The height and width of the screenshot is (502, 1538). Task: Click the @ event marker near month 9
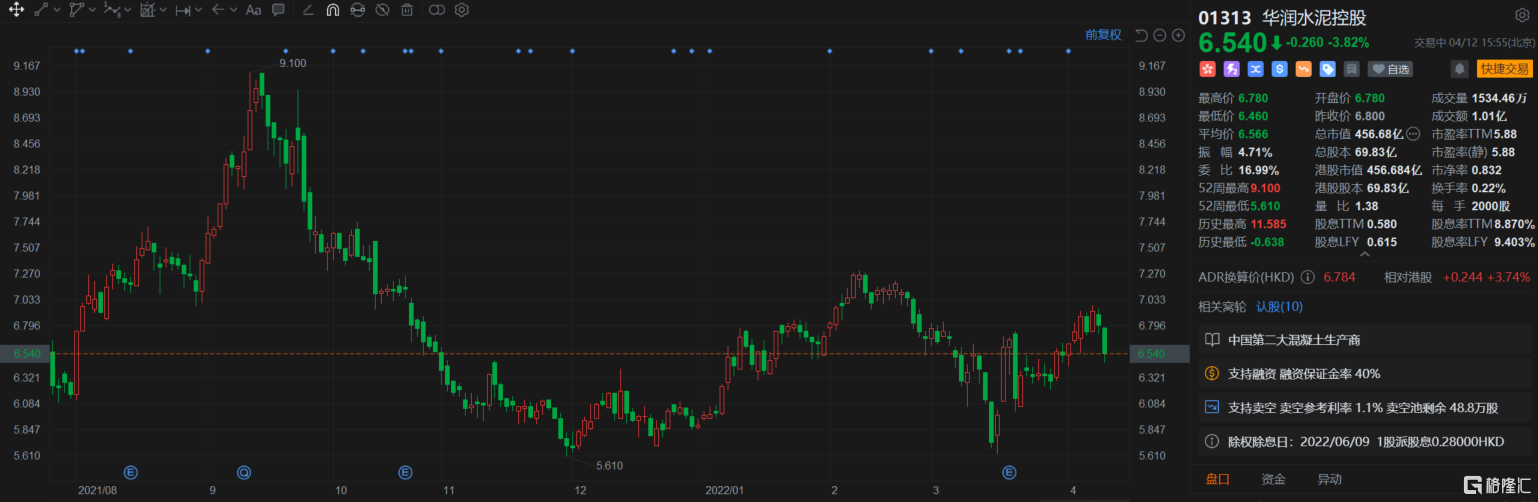click(x=243, y=472)
